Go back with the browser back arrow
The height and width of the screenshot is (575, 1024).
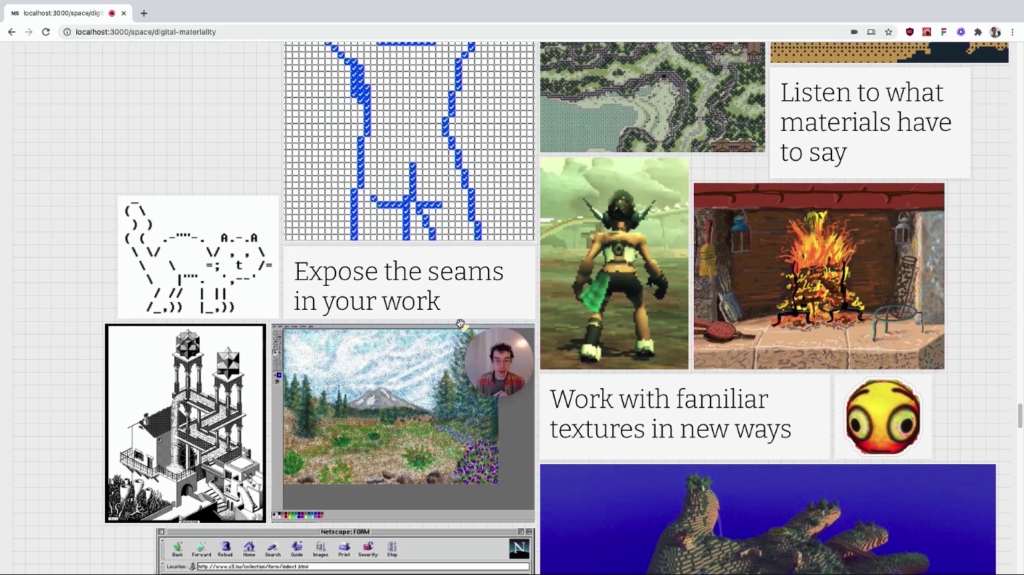point(12,31)
